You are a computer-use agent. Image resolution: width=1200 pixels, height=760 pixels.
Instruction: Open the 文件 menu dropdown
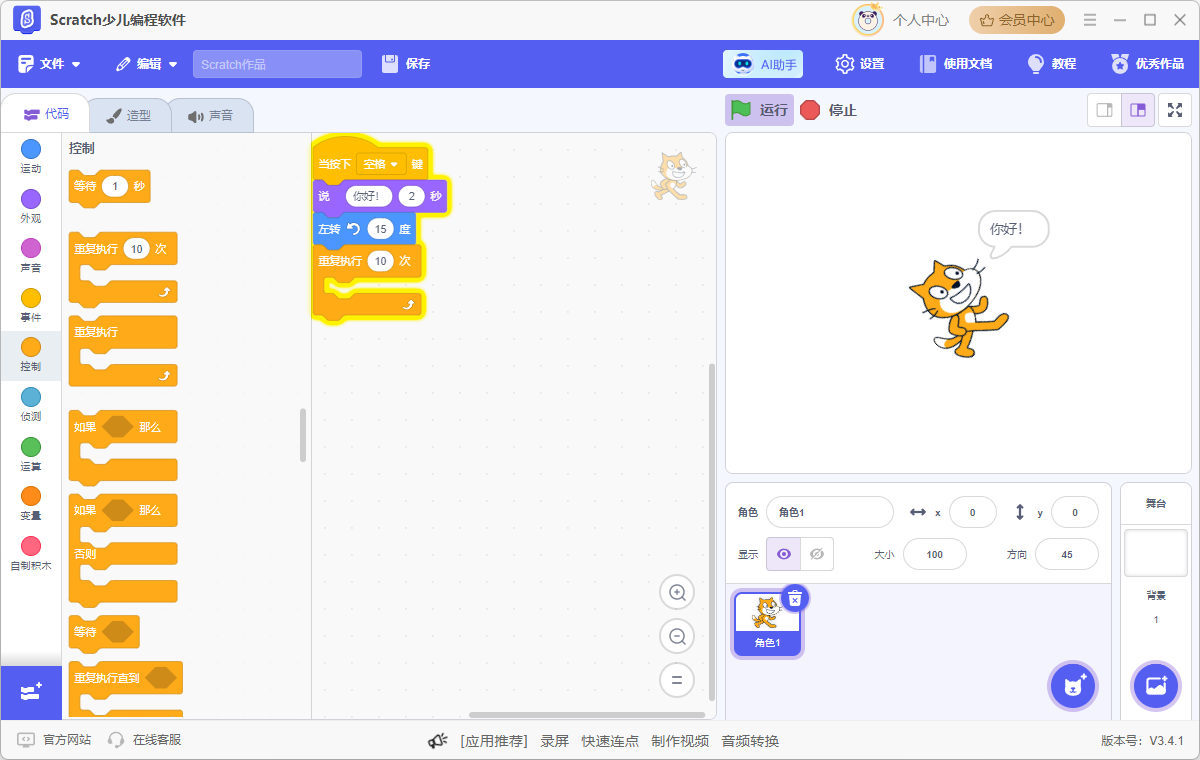point(49,64)
